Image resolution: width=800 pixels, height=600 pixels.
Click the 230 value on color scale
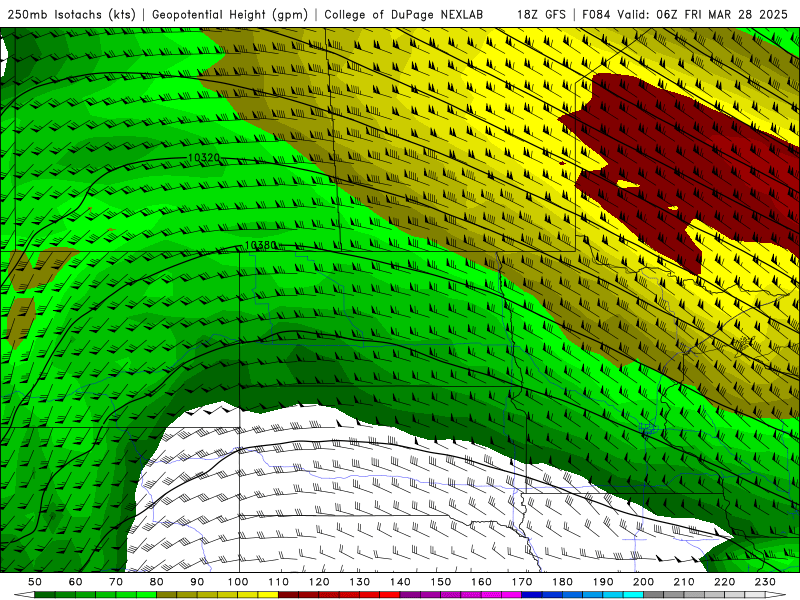pos(765,582)
